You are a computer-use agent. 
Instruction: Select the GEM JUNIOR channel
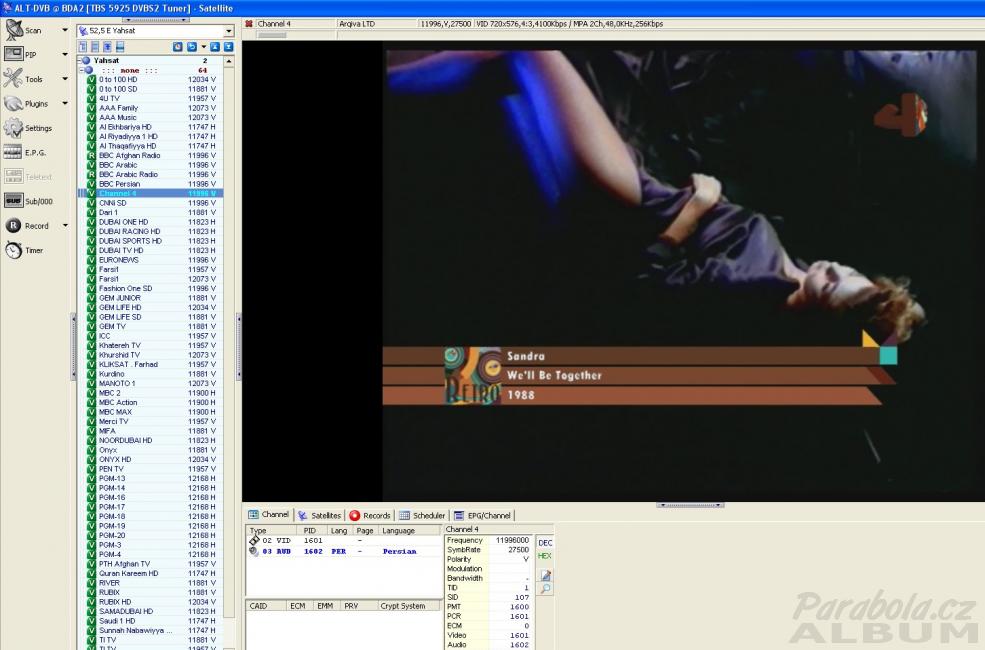151,298
